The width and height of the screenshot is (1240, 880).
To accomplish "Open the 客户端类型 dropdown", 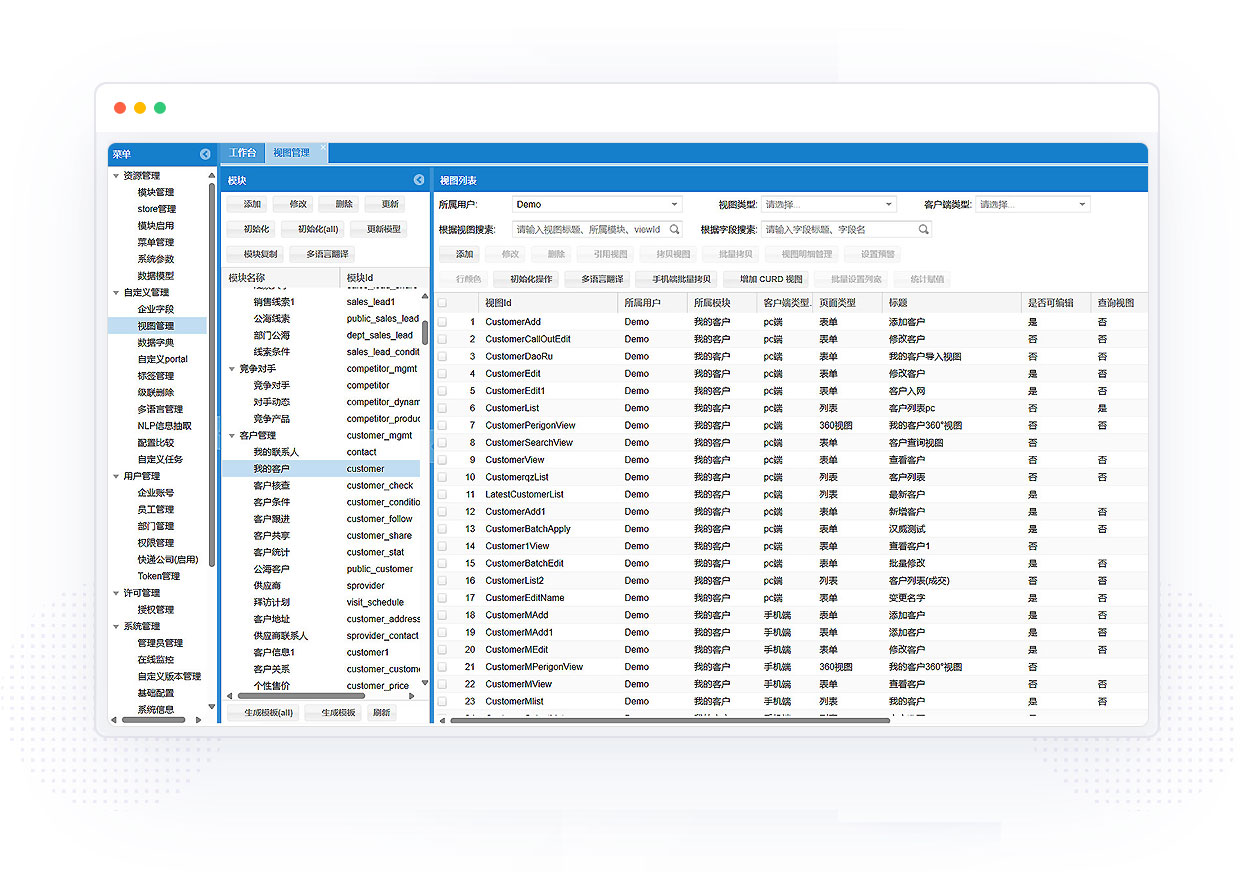I will pos(1083,205).
